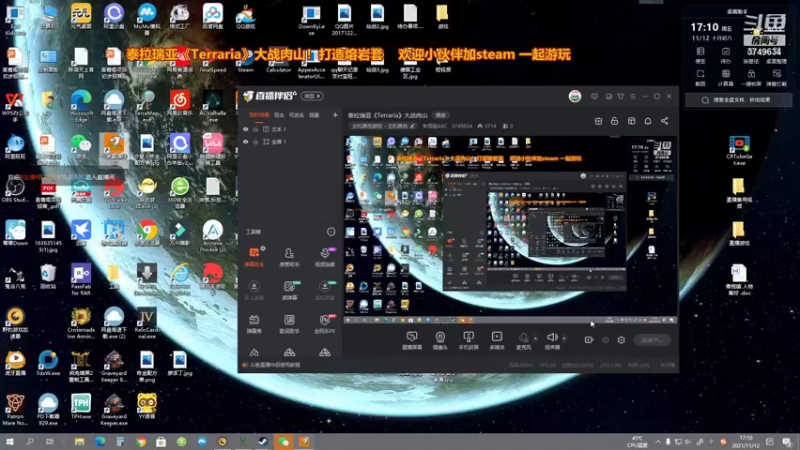
Task: Toggle visibility eye of 全屏 1 source
Action: (245, 142)
